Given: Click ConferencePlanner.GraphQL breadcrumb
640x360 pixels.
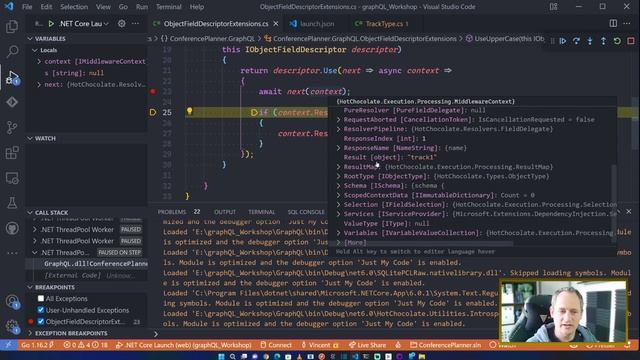Looking at the screenshot, I should pyautogui.click(x=212, y=39).
